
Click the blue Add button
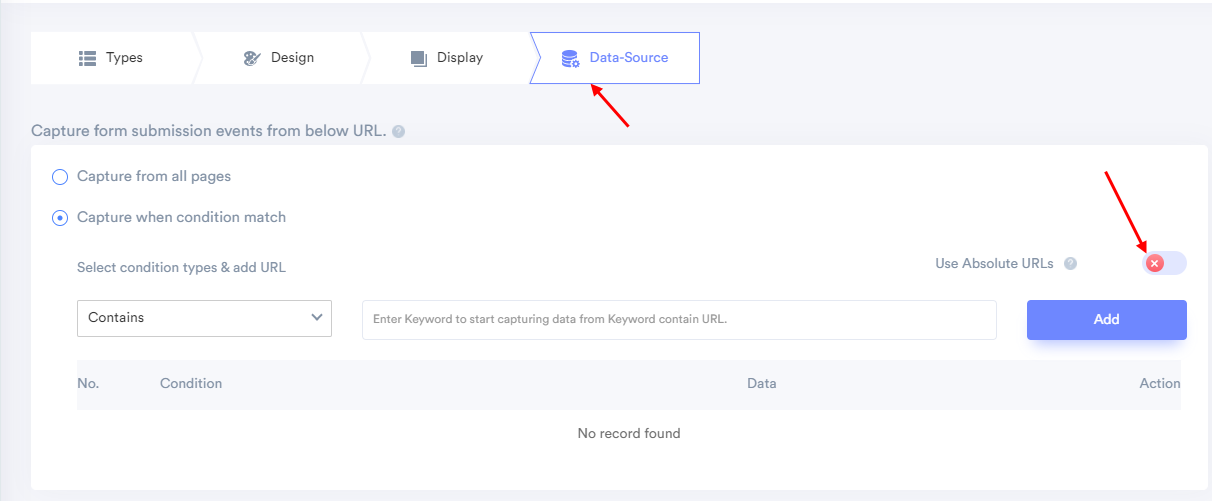coord(1107,320)
